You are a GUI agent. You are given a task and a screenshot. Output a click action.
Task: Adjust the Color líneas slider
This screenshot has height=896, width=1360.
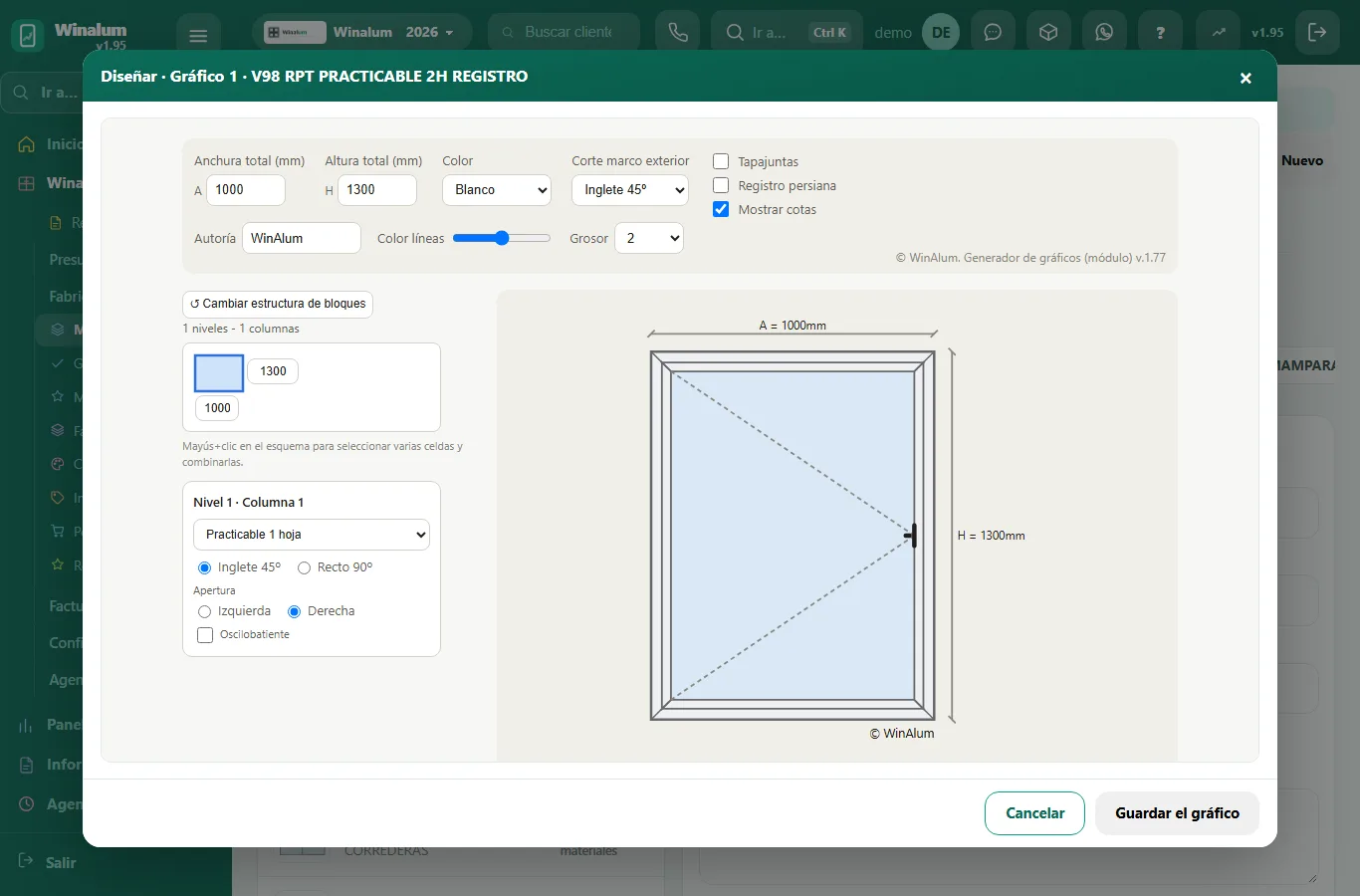(502, 238)
